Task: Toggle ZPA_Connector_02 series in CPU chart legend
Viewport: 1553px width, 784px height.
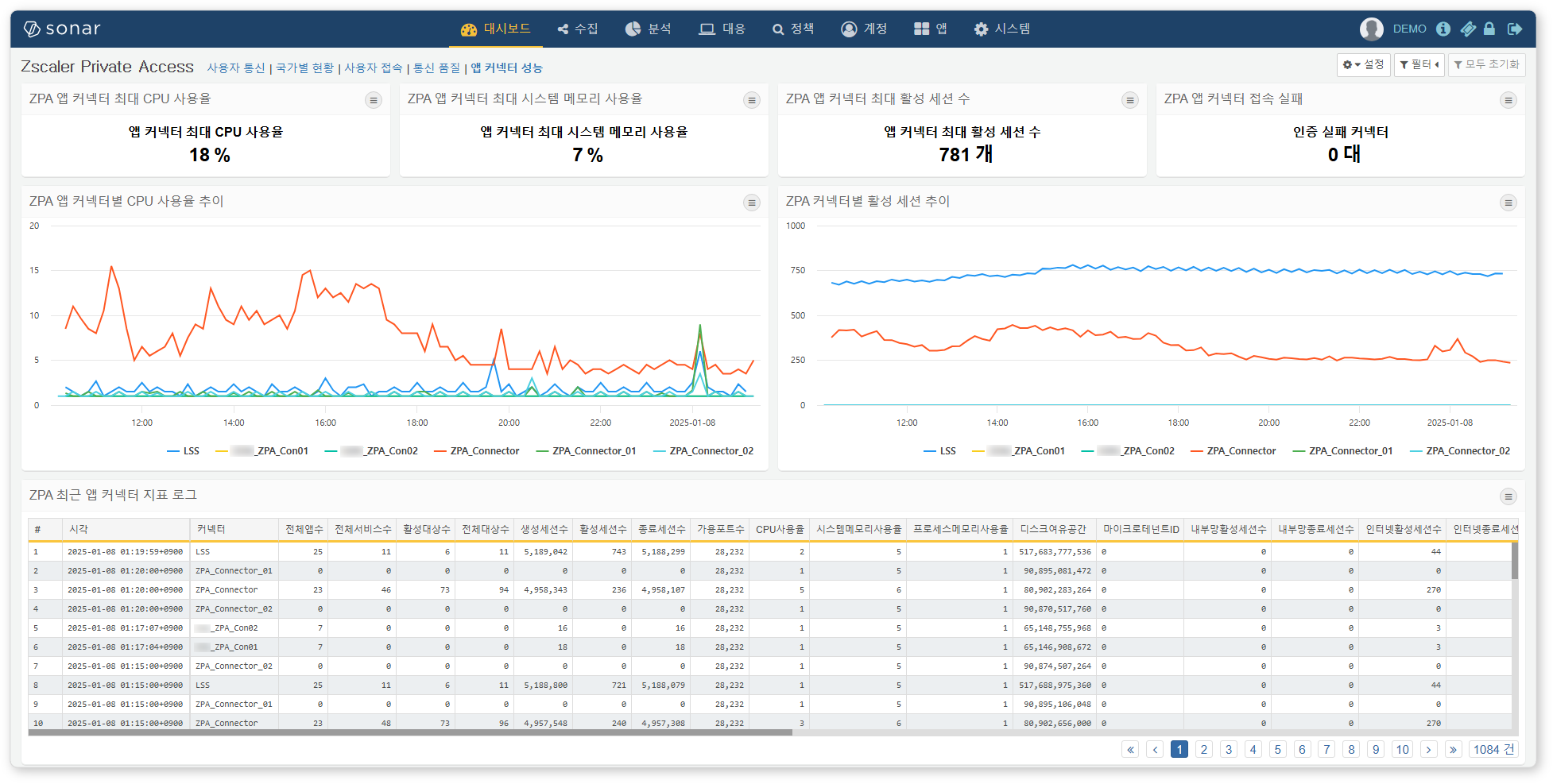Action: pos(703,451)
